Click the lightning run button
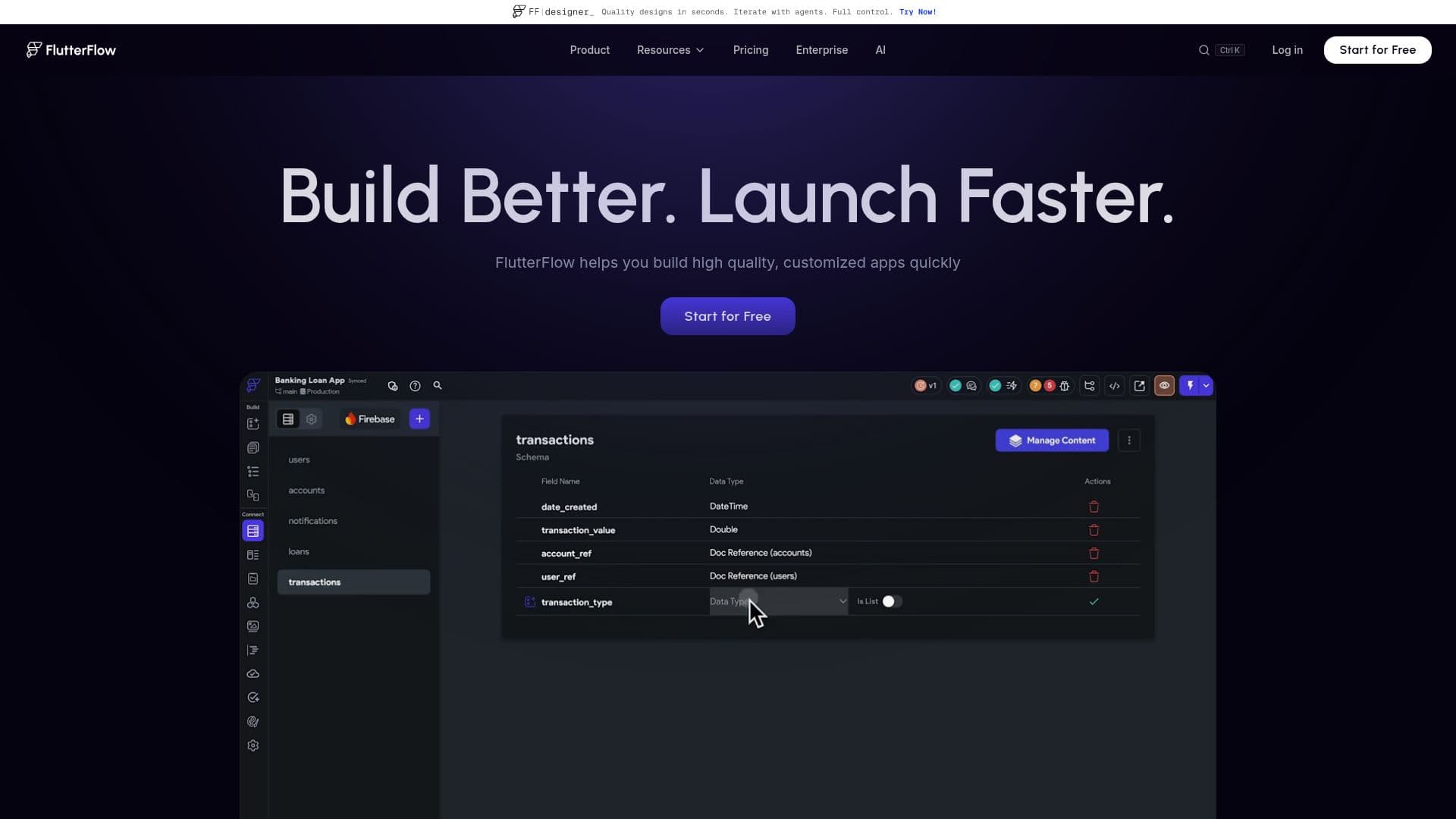The width and height of the screenshot is (1456, 819). point(1190,386)
